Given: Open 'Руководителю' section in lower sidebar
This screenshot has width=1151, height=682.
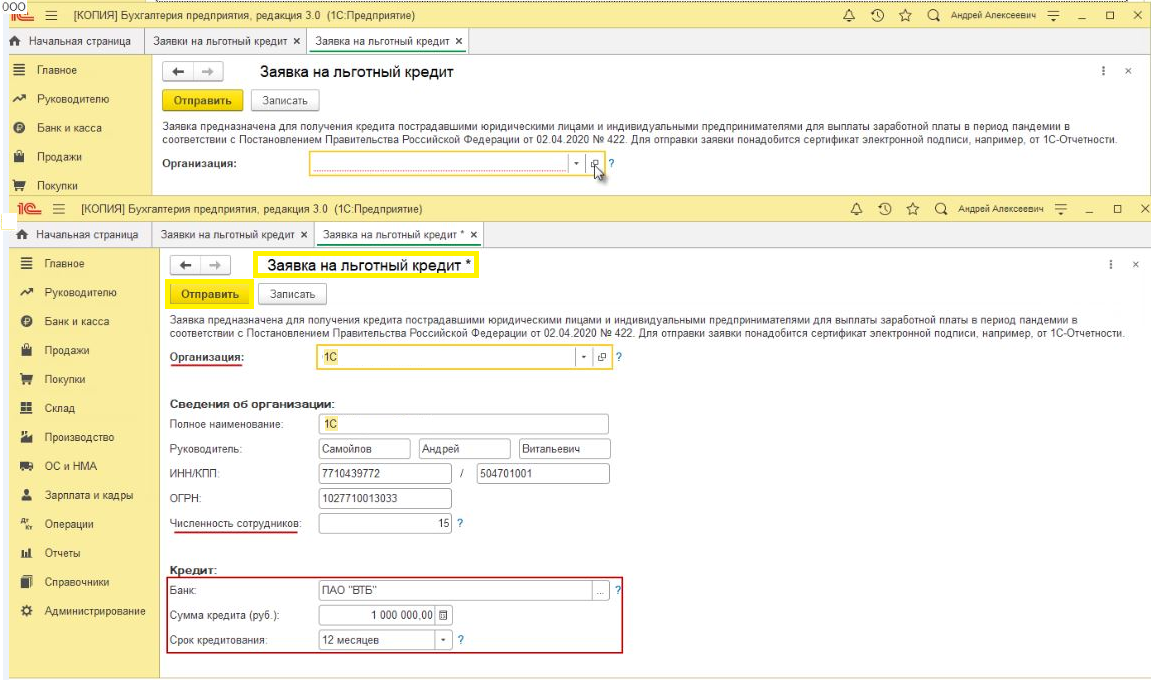Looking at the screenshot, I should coord(80,292).
